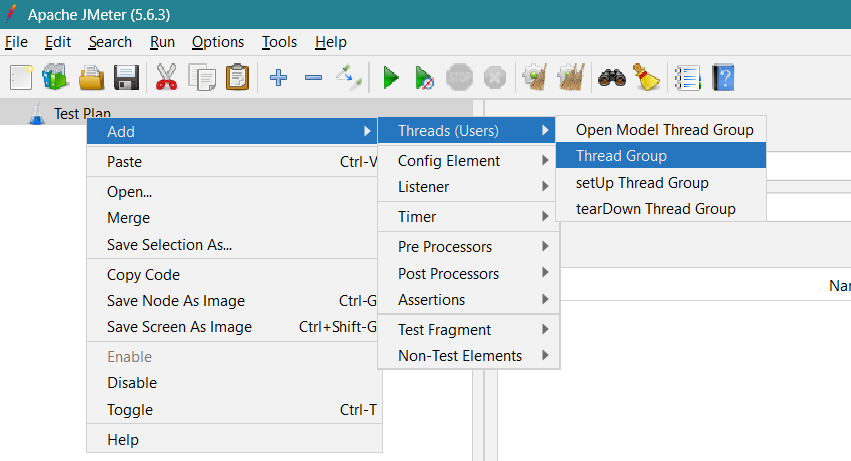This screenshot has width=851, height=461.
Task: Click the Clear All double broom icon
Action: (571, 78)
